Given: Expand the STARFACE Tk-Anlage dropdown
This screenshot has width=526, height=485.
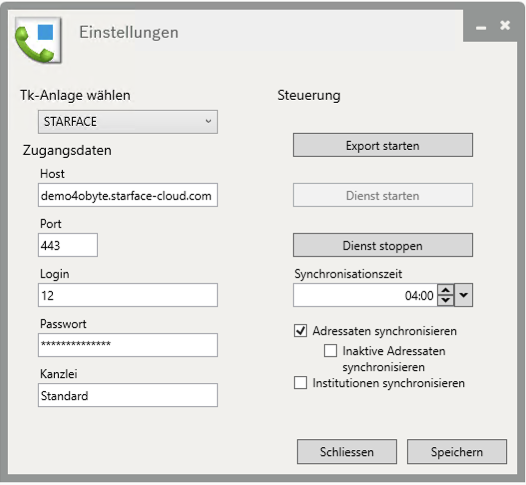Looking at the screenshot, I should 128,122.
